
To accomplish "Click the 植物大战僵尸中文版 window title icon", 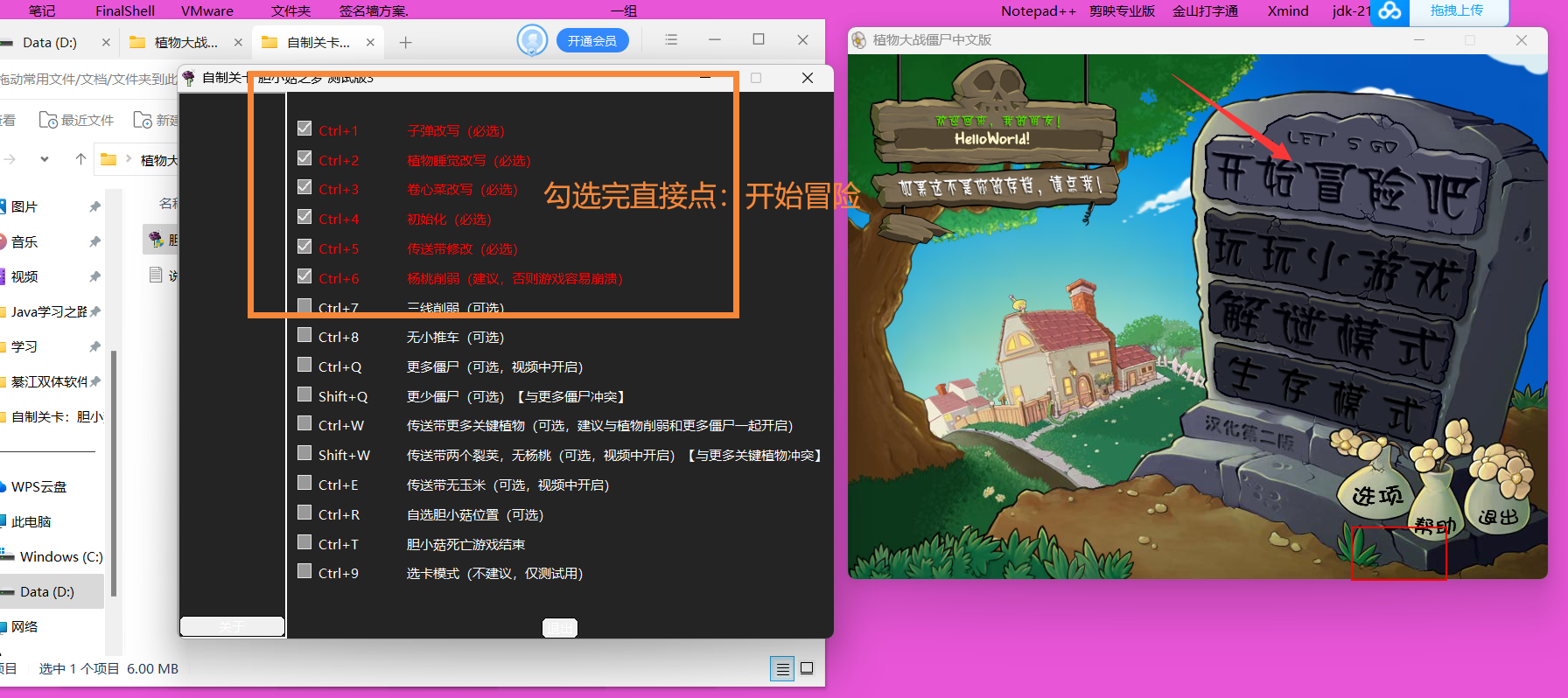I will [858, 40].
